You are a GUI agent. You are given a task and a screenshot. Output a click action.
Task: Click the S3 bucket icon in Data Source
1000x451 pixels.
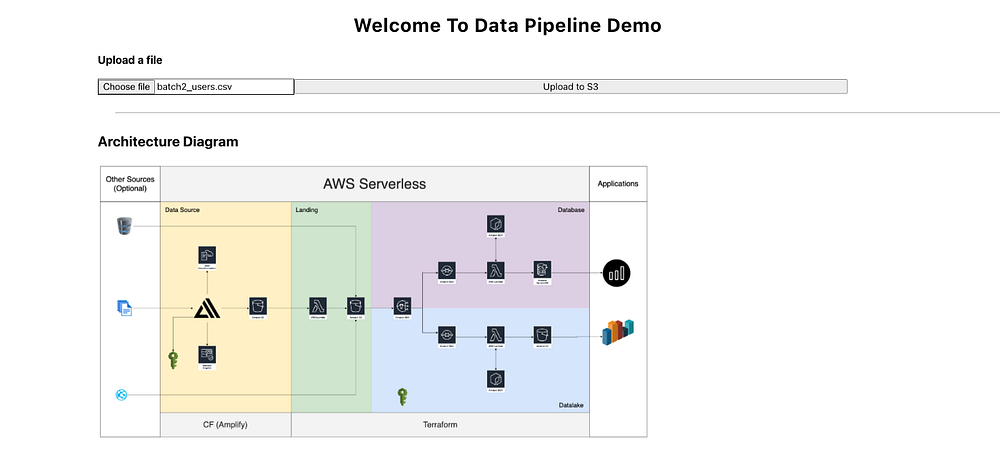[257, 307]
